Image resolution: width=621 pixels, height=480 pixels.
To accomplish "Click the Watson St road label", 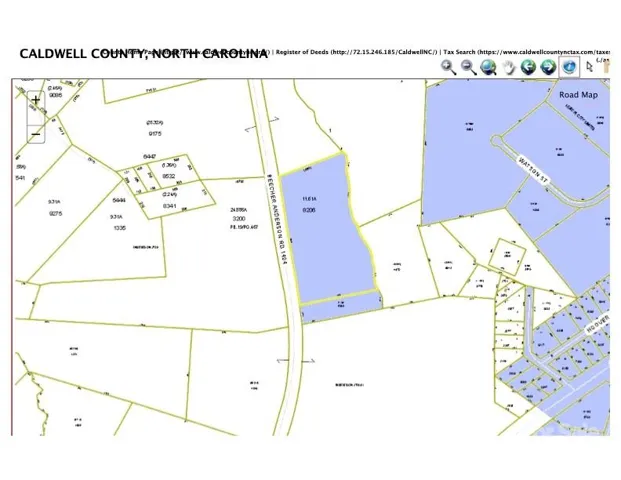I will click(x=533, y=170).
